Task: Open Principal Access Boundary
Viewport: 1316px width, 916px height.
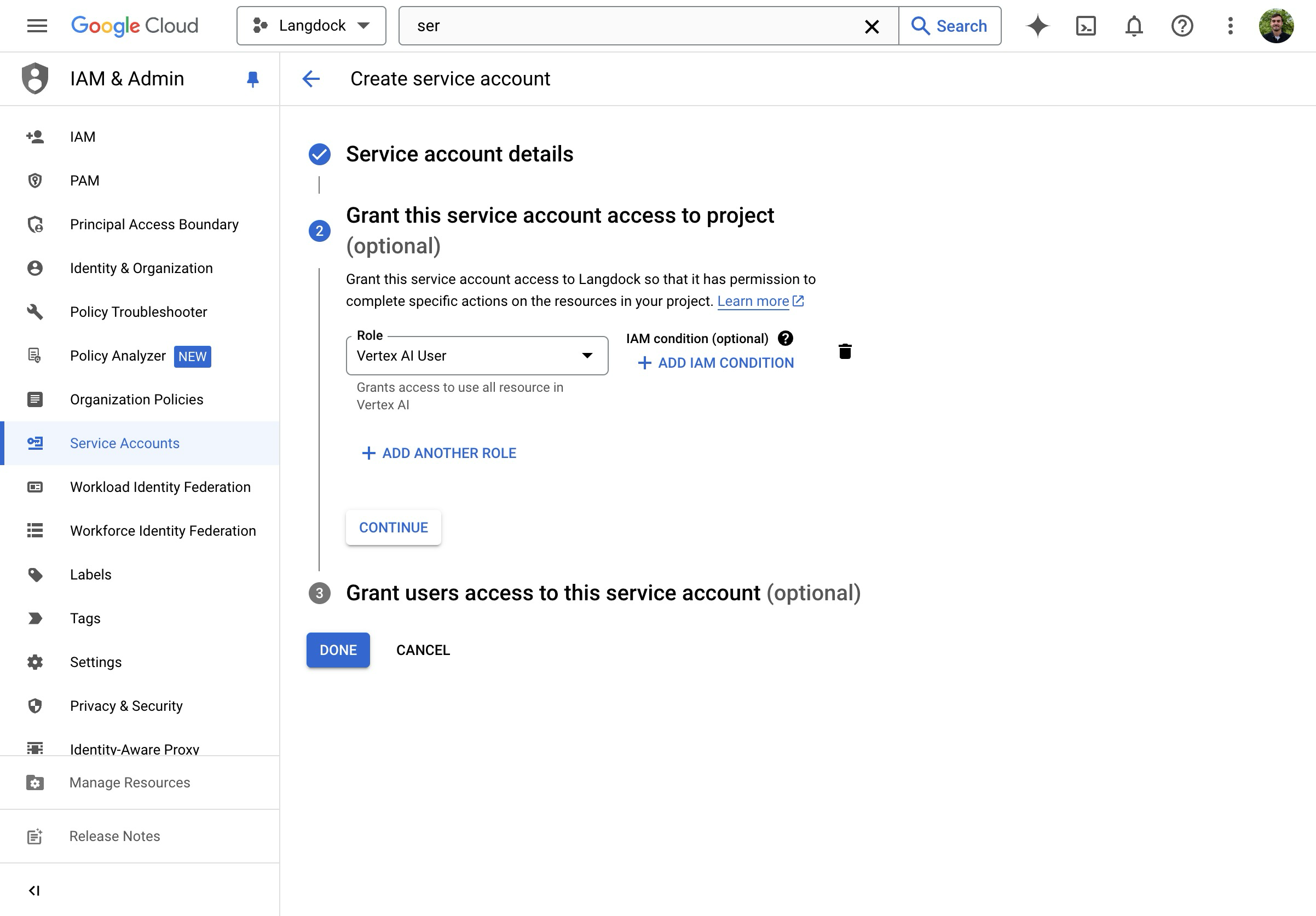Action: pos(140,224)
